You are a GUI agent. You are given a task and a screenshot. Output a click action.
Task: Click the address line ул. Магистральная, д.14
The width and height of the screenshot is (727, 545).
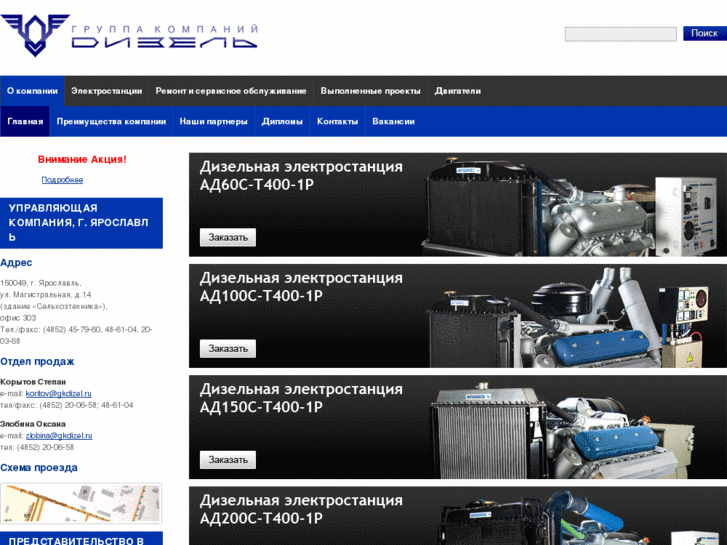click(x=45, y=295)
